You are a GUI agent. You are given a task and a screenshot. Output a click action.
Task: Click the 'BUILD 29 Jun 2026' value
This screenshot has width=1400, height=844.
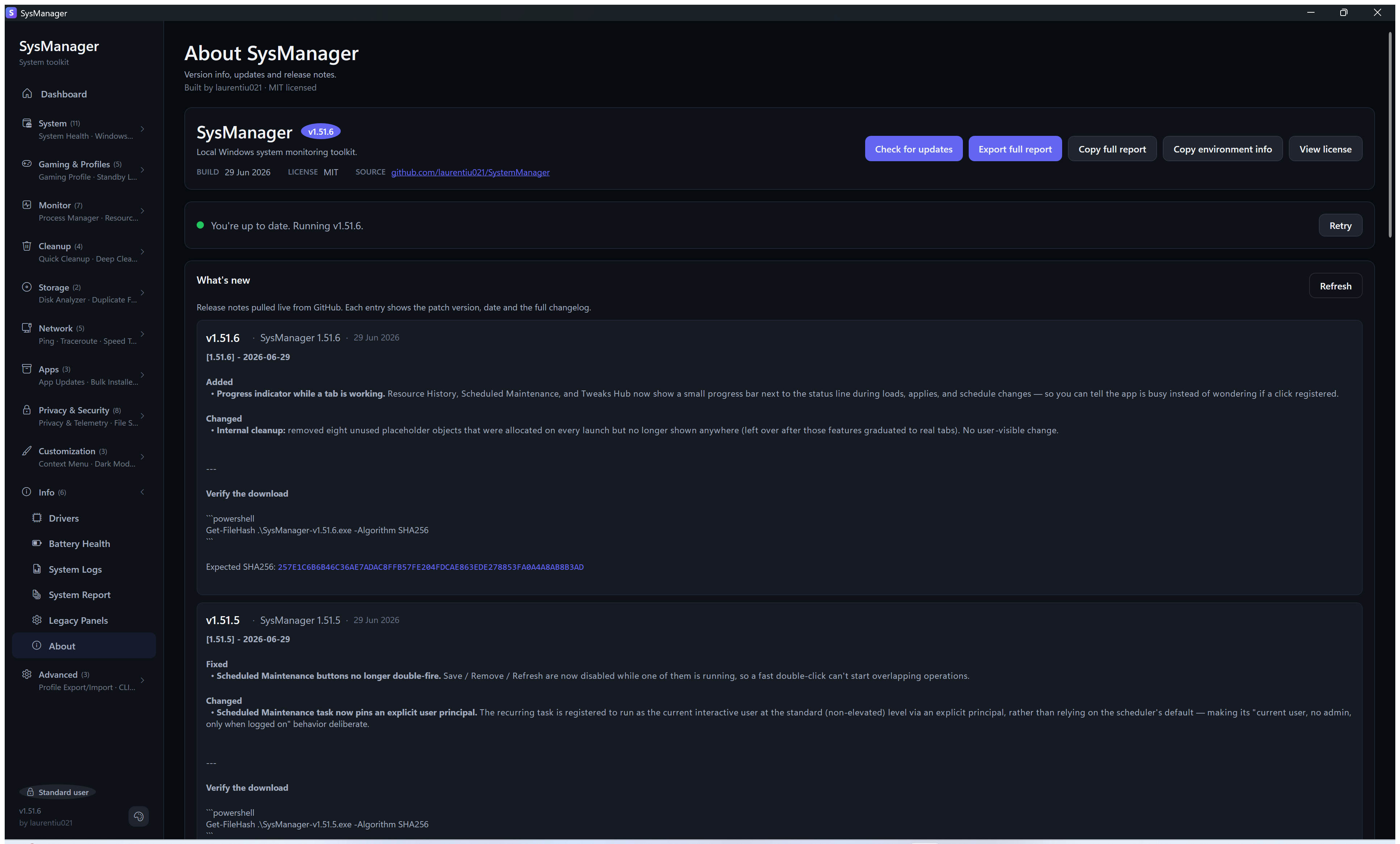pyautogui.click(x=234, y=172)
